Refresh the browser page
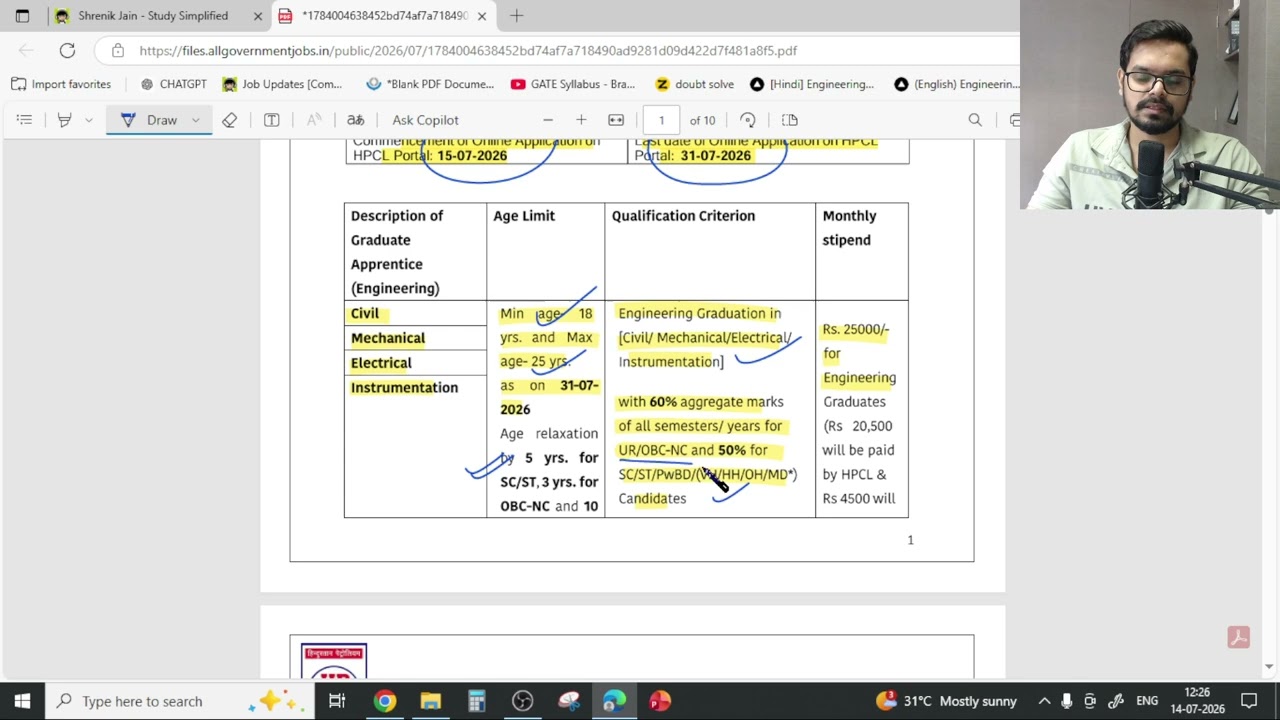 click(x=67, y=50)
